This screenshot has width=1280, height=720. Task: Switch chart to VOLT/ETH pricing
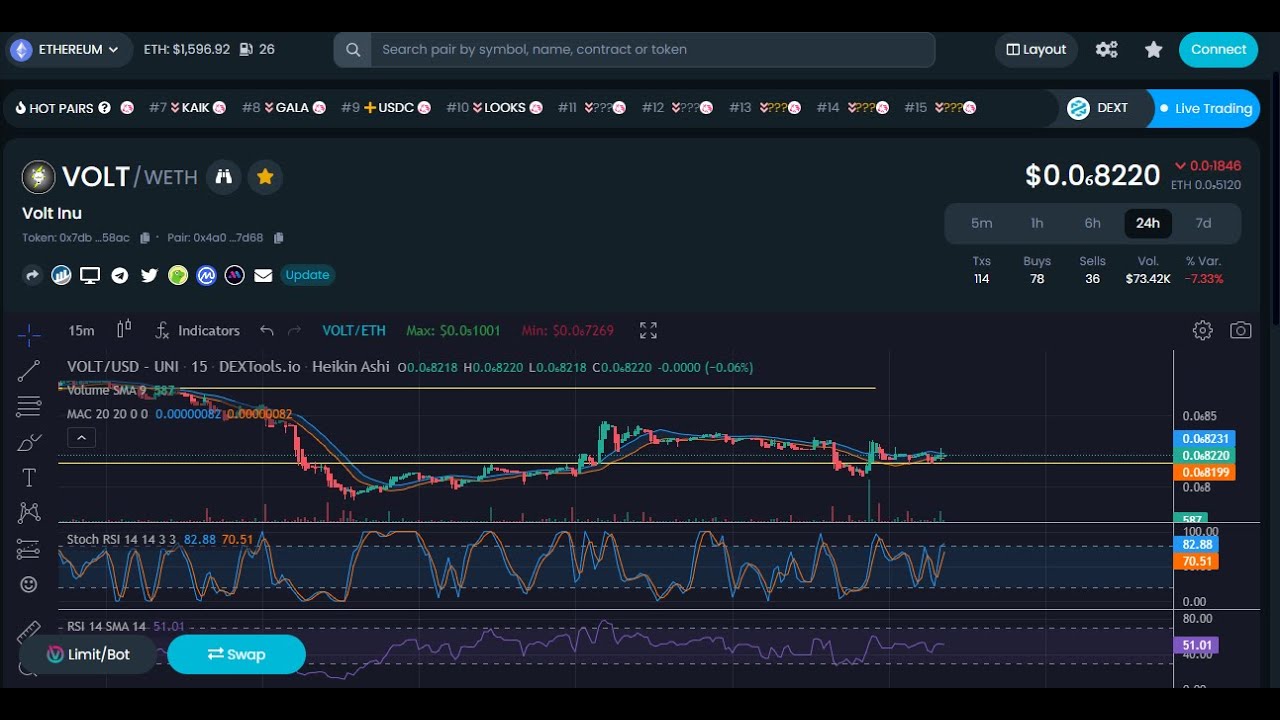[x=354, y=330]
